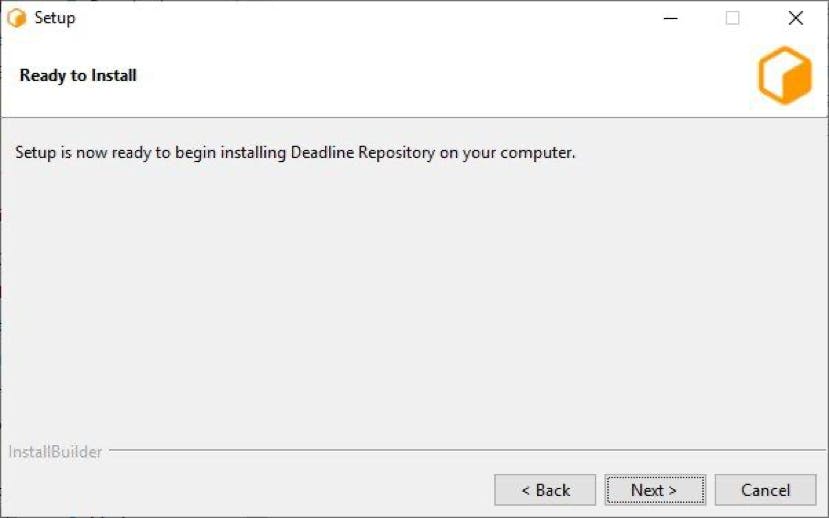Minimize the Setup installer window
The height and width of the screenshot is (518, 829).
pyautogui.click(x=670, y=18)
